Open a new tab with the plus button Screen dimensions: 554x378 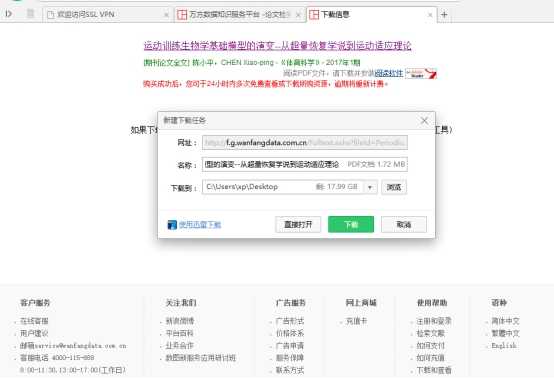(x=444, y=14)
